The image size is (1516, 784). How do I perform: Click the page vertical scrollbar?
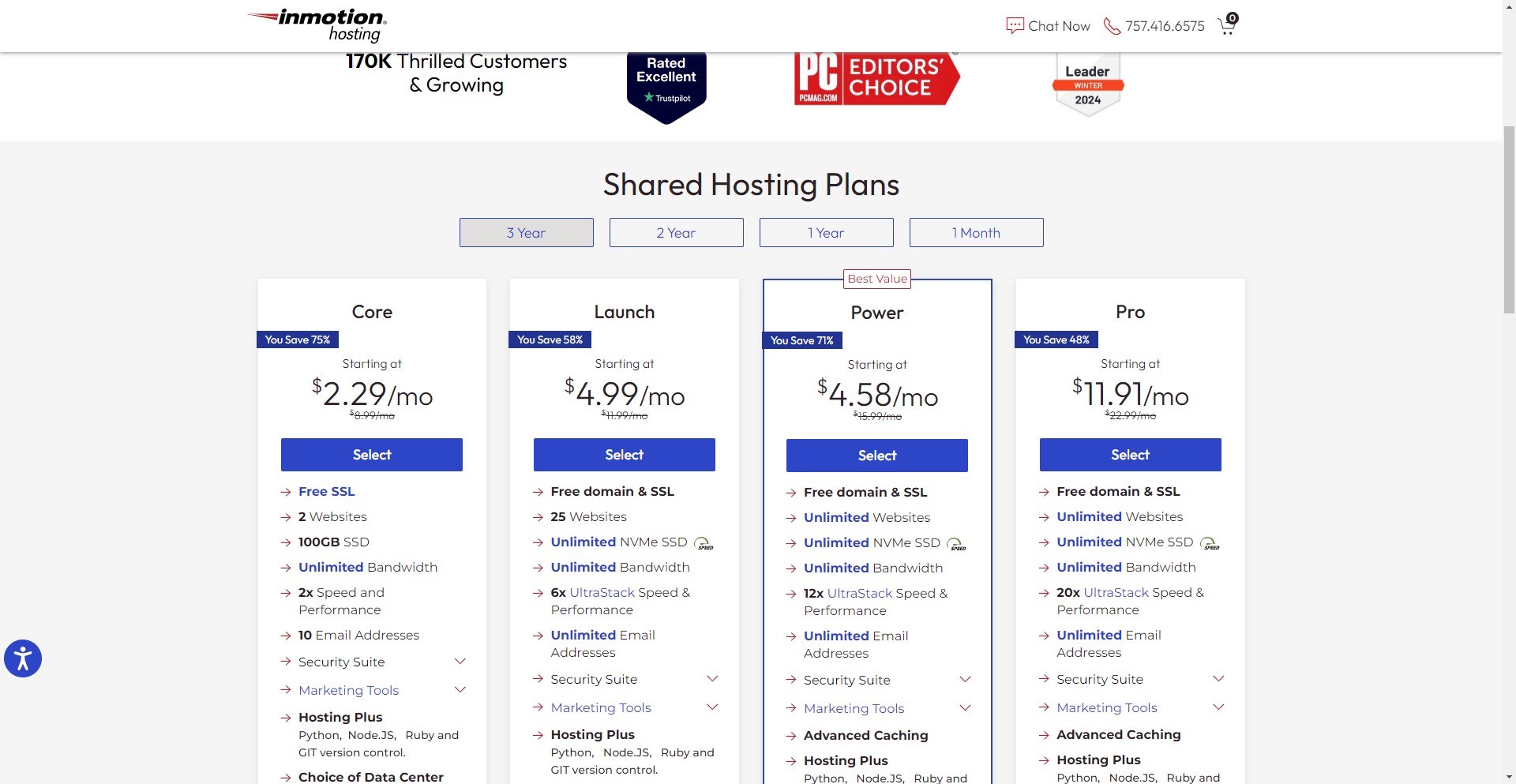point(1509,221)
